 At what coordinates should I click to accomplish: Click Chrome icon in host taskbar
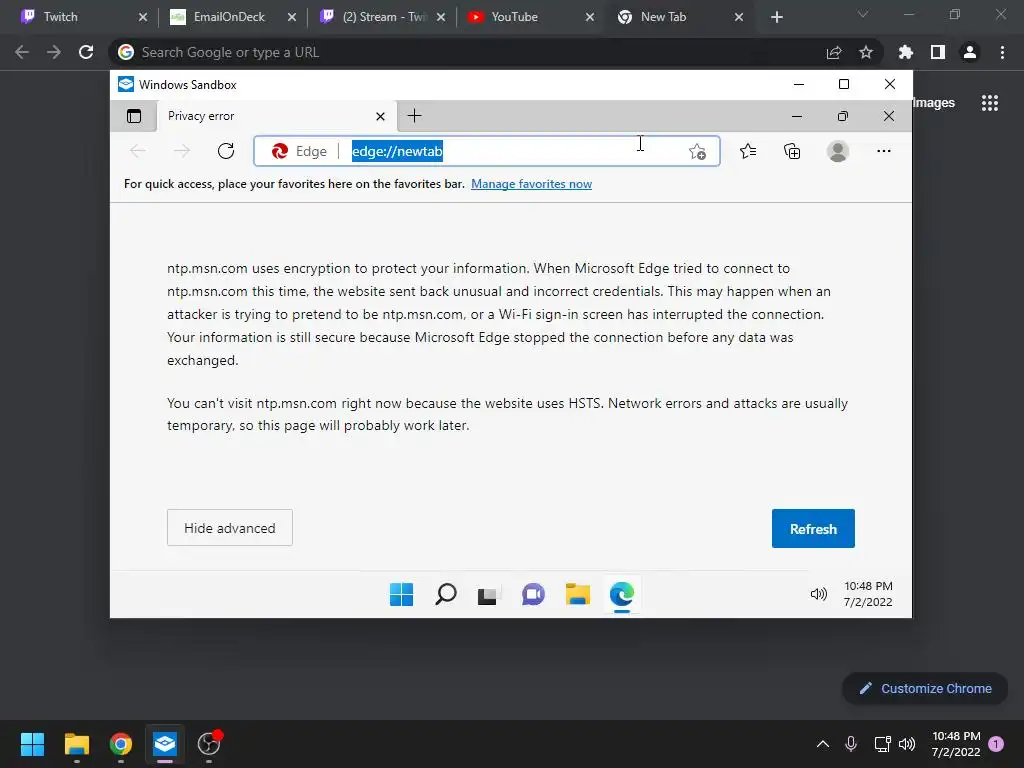121,744
